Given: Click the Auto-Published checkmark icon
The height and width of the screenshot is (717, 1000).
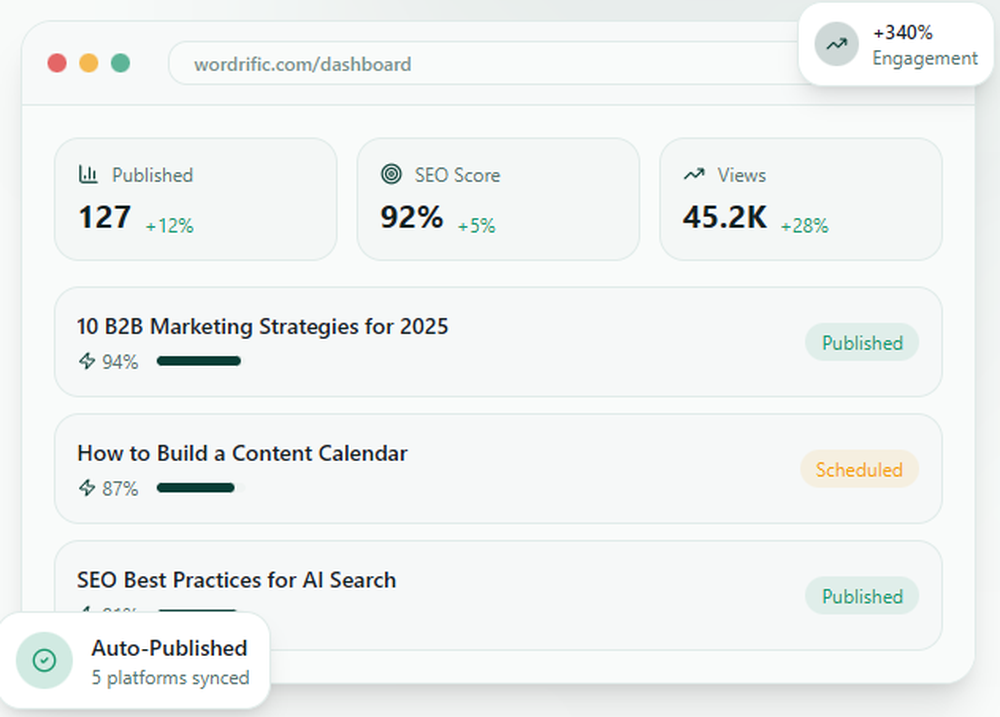Looking at the screenshot, I should (x=42, y=661).
